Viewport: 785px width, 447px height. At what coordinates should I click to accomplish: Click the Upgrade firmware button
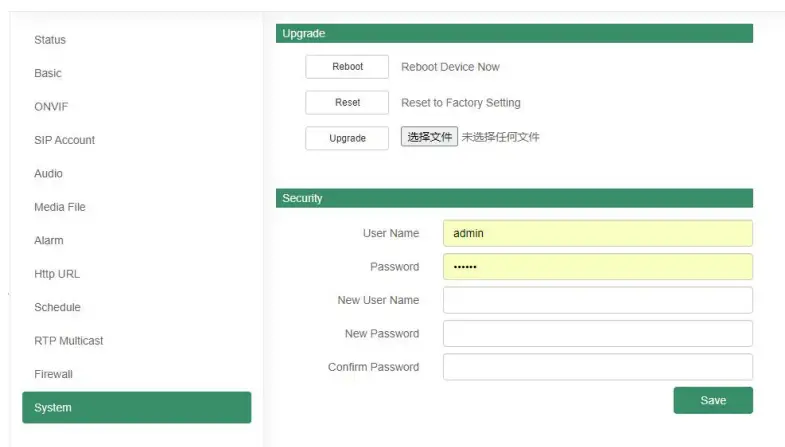click(x=347, y=138)
